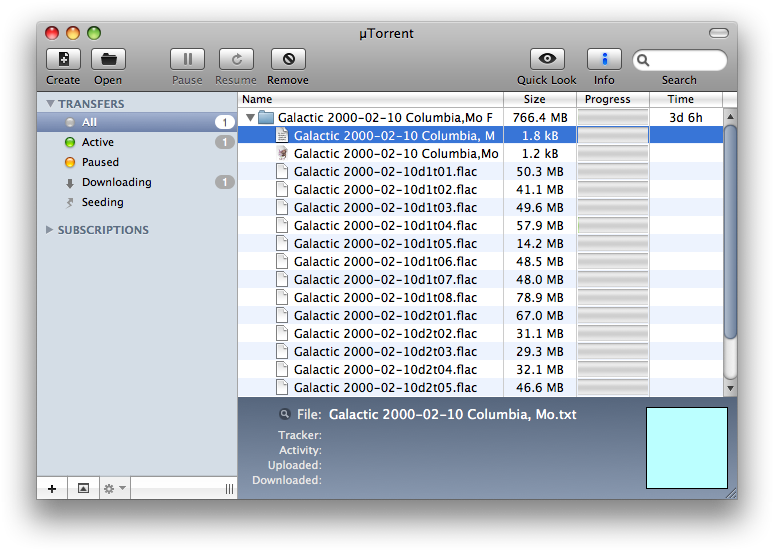Viewport: 773px width, 550px height.
Task: Toggle the Quick Look eye icon
Action: click(547, 59)
